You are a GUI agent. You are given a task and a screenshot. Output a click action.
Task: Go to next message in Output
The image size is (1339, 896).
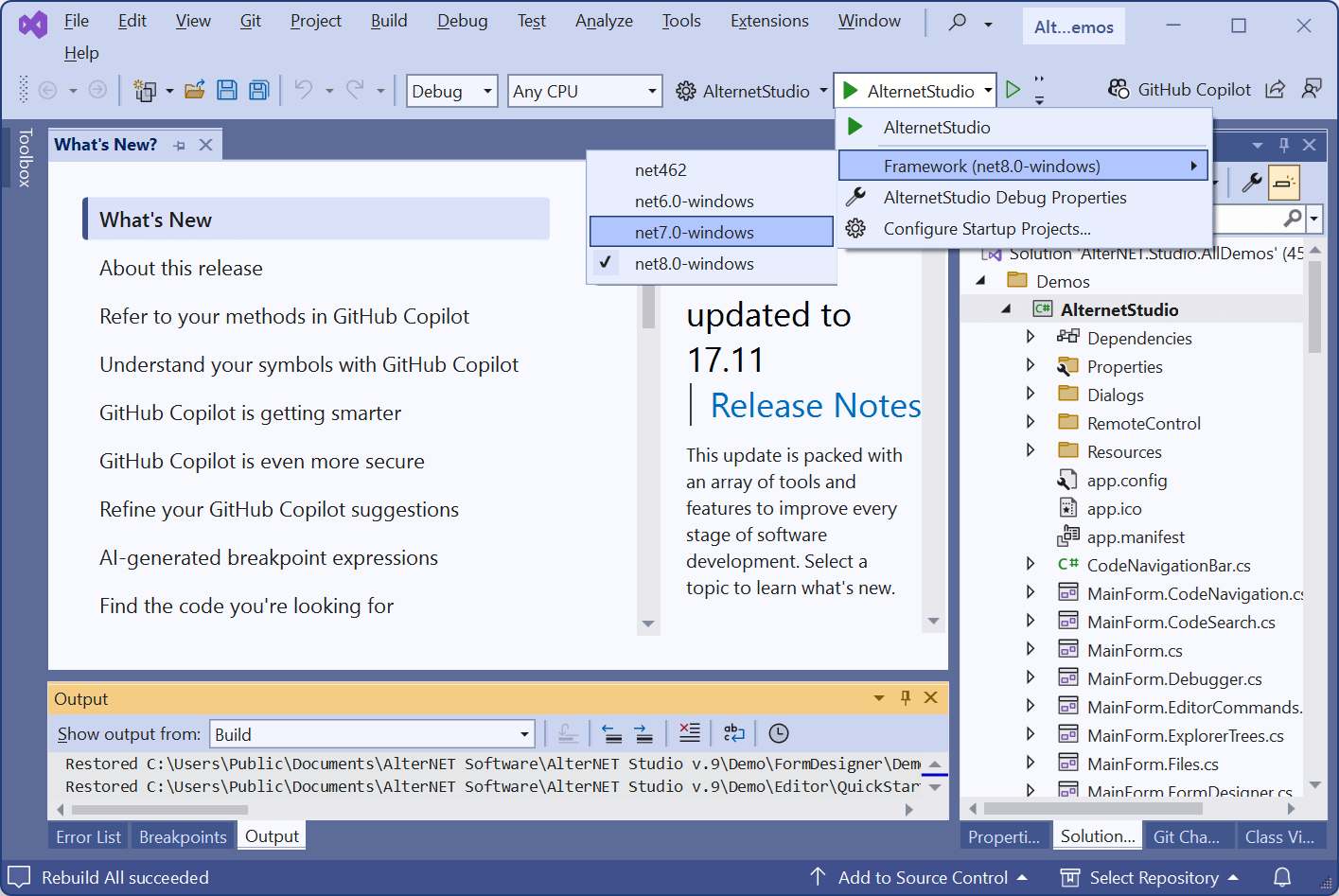pos(643,733)
